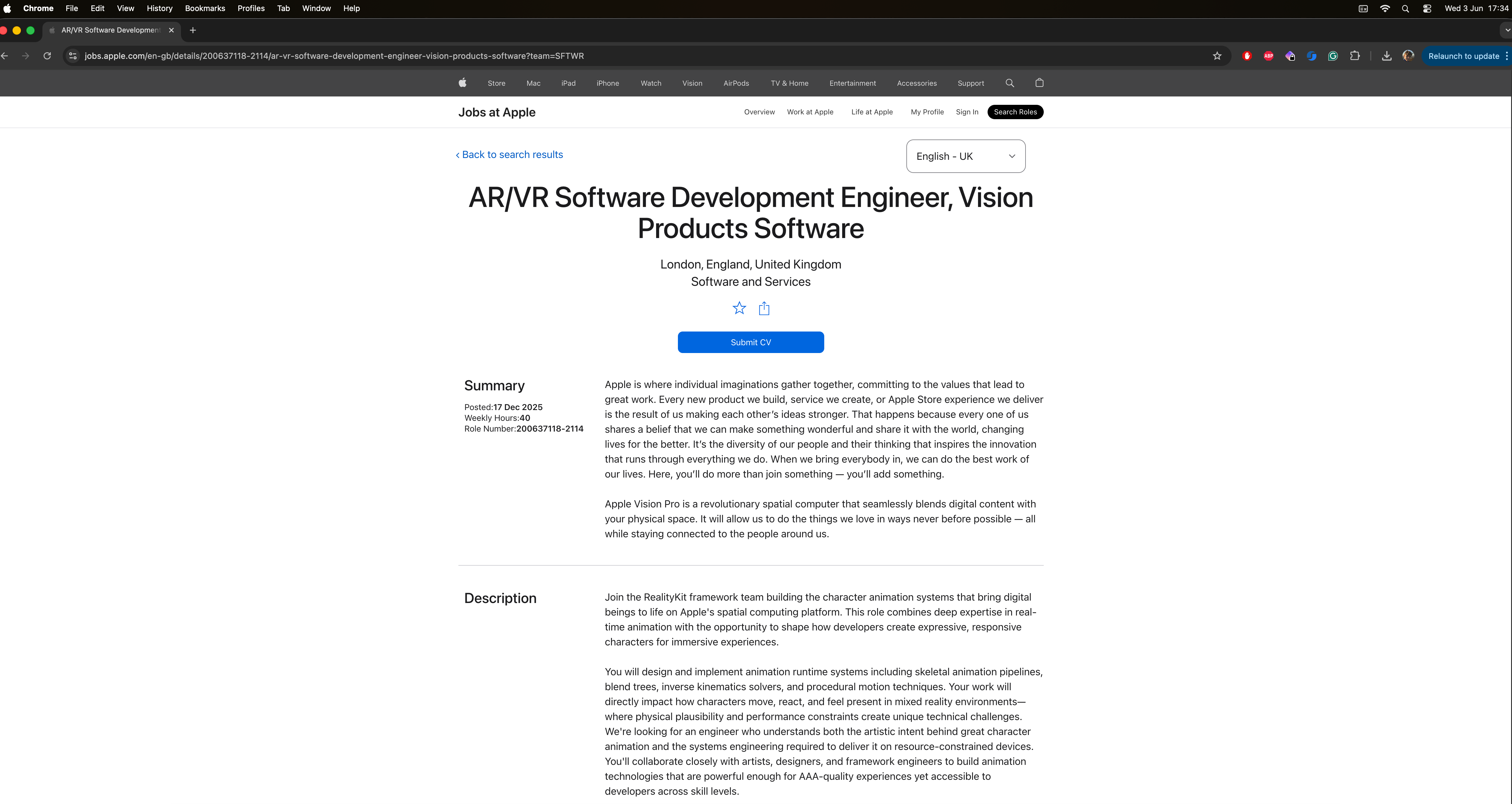
Task: Click the blue swirl extension icon
Action: pyautogui.click(x=1312, y=56)
